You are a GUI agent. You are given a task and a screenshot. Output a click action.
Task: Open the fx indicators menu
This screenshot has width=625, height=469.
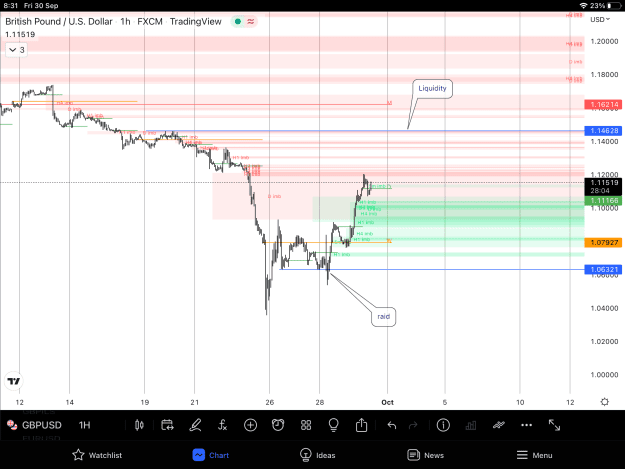tap(222, 425)
